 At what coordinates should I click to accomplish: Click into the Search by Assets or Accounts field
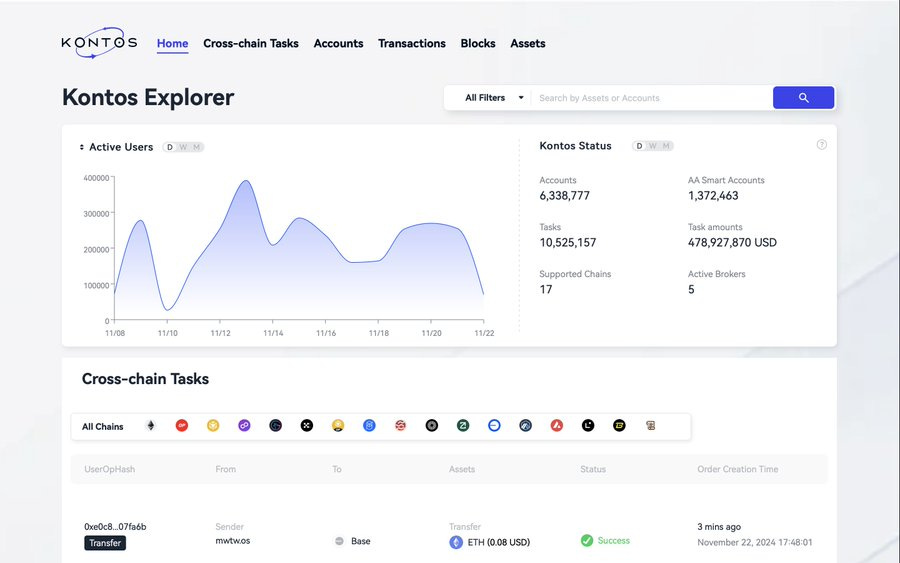(x=652, y=98)
